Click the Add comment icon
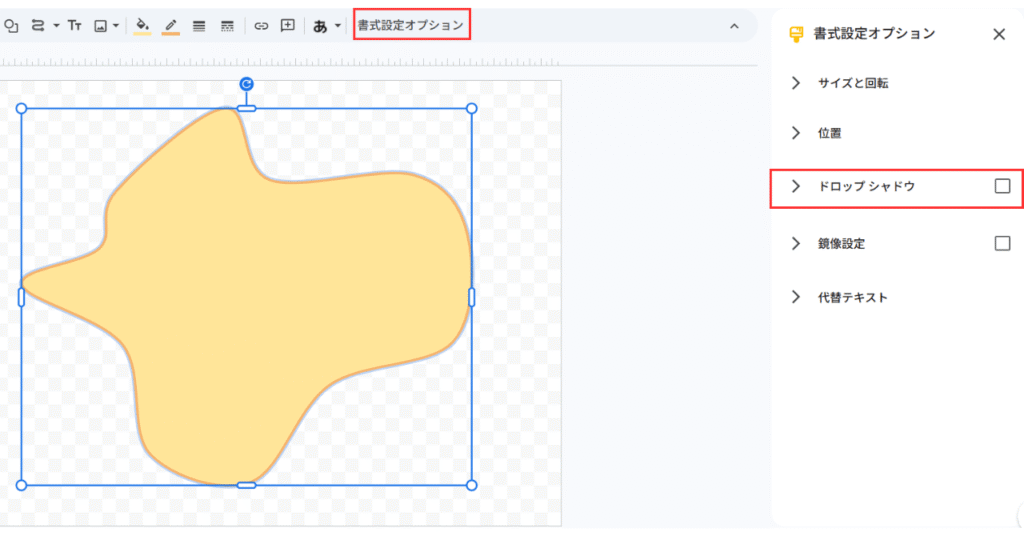Image resolution: width=1024 pixels, height=536 pixels. [288, 26]
